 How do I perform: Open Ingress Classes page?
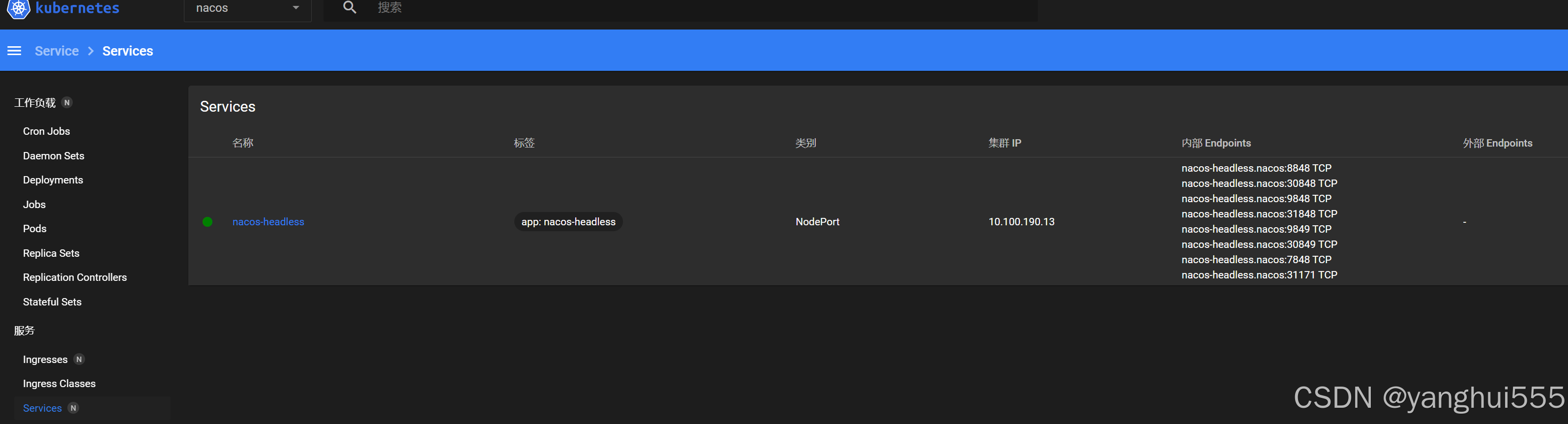tap(59, 383)
